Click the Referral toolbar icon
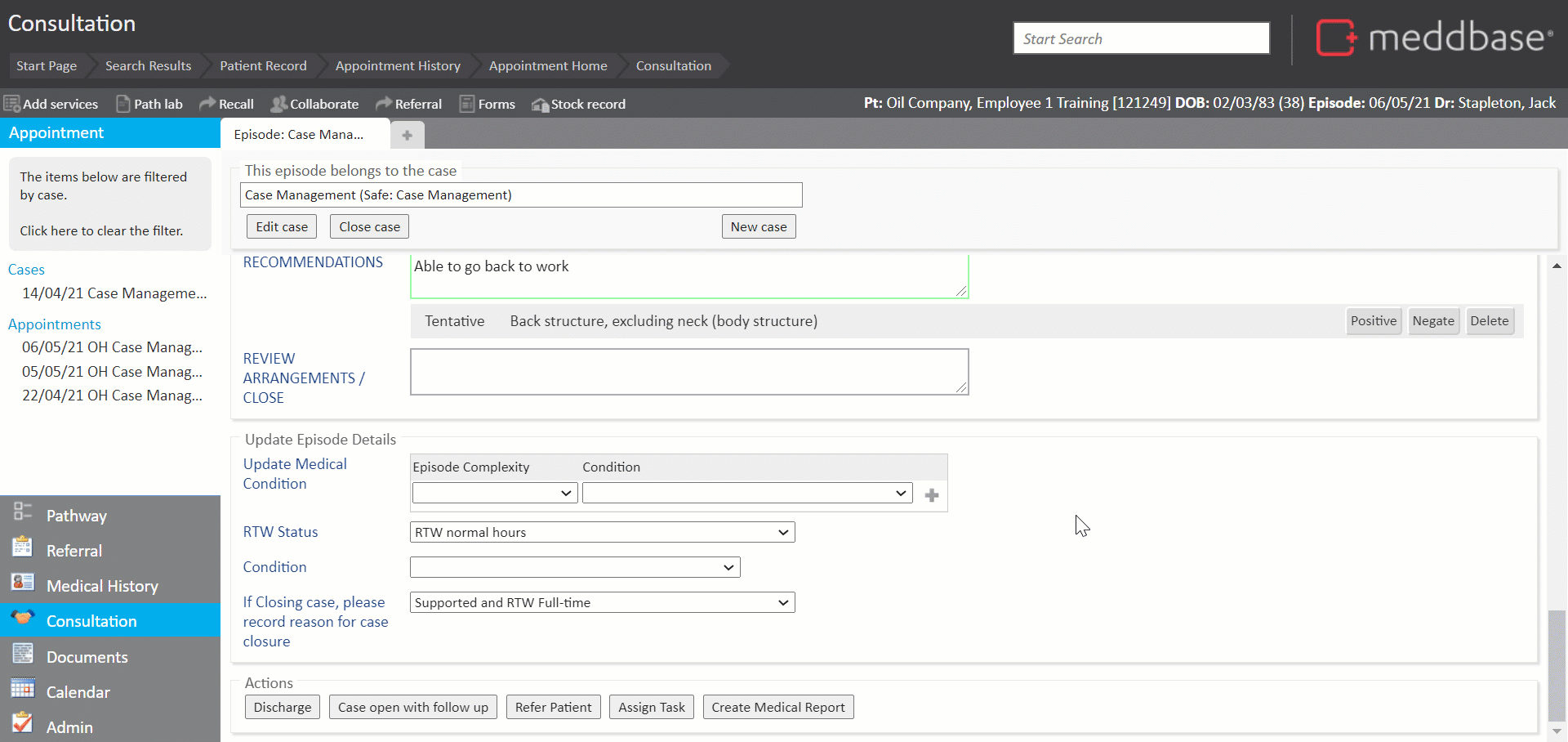Image resolution: width=1568 pixels, height=742 pixels. (384, 103)
